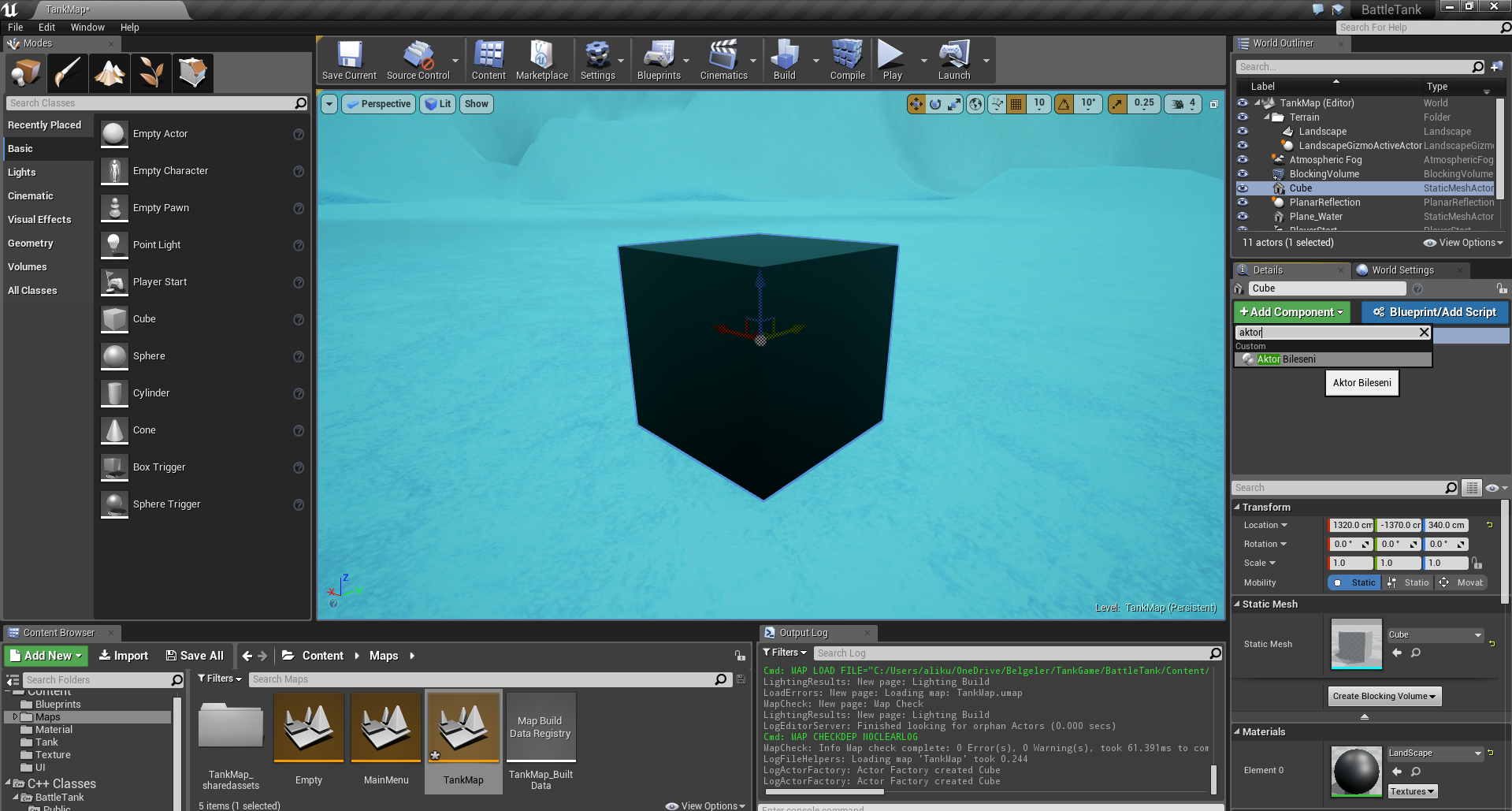Select the translate gizmo tool in viewport
The image size is (1512, 811).
click(x=916, y=104)
